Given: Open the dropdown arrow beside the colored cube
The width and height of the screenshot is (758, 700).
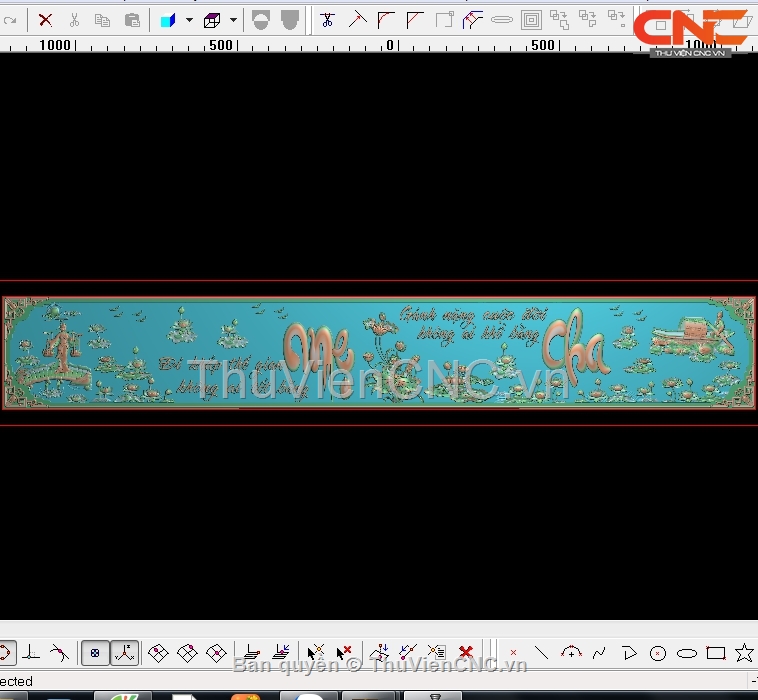Looking at the screenshot, I should point(189,20).
